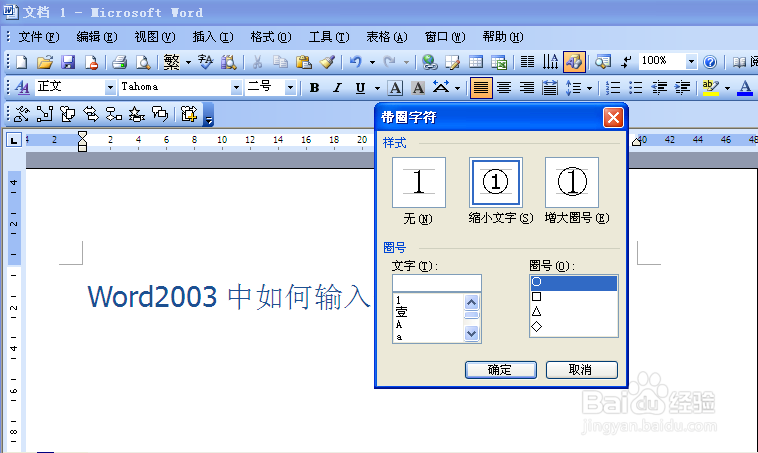Open Word help question mark icon
The image size is (758, 453).
(x=710, y=62)
